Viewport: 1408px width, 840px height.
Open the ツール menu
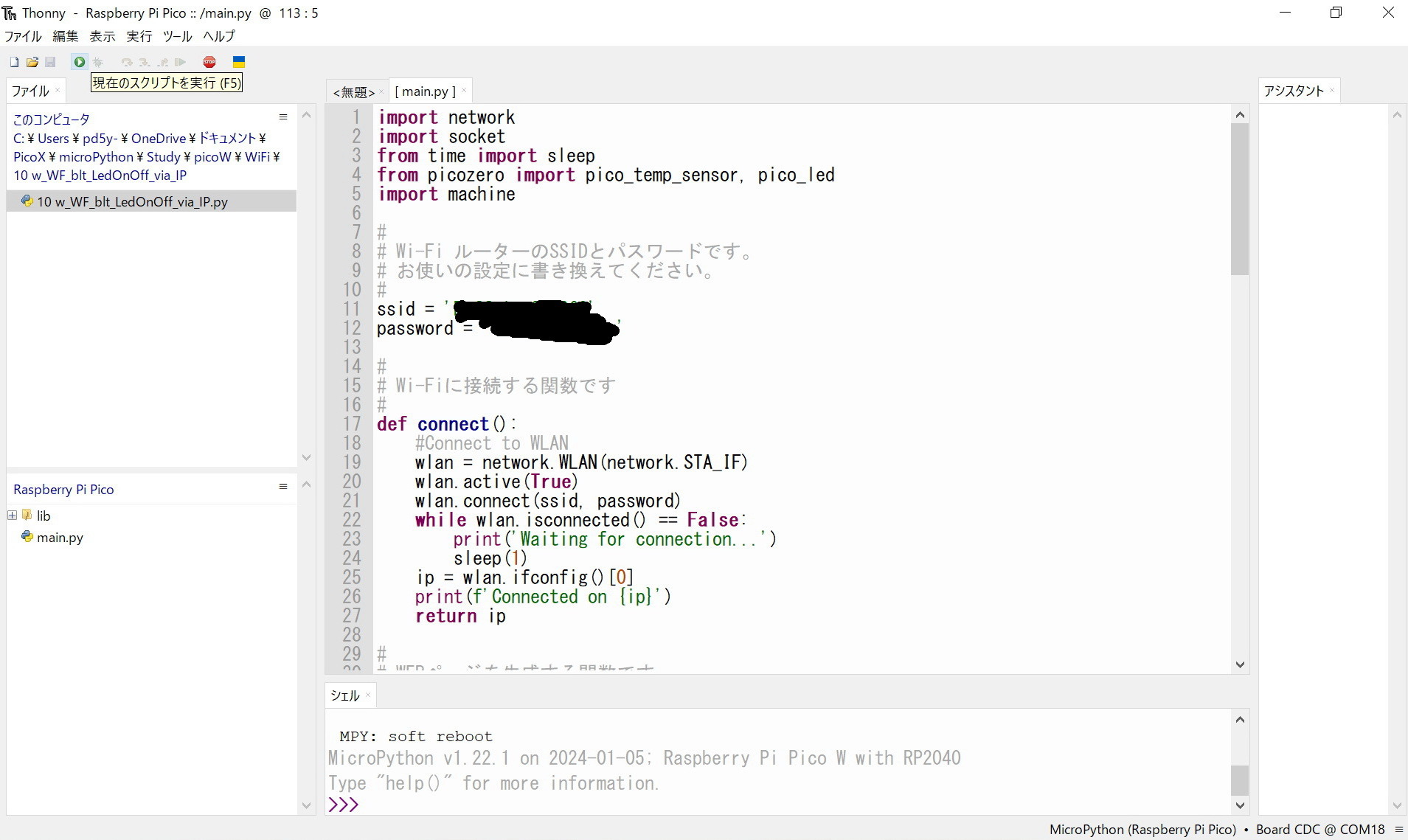pos(177,36)
